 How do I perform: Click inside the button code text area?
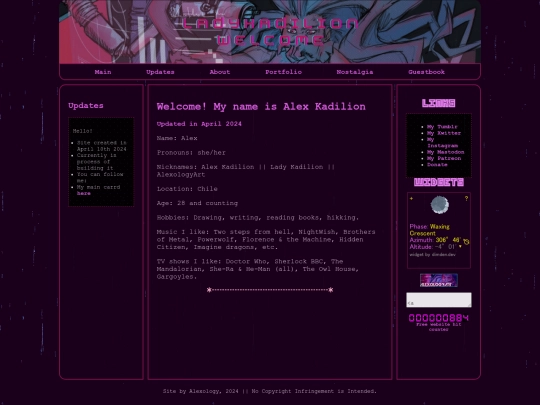pyautogui.click(x=439, y=300)
